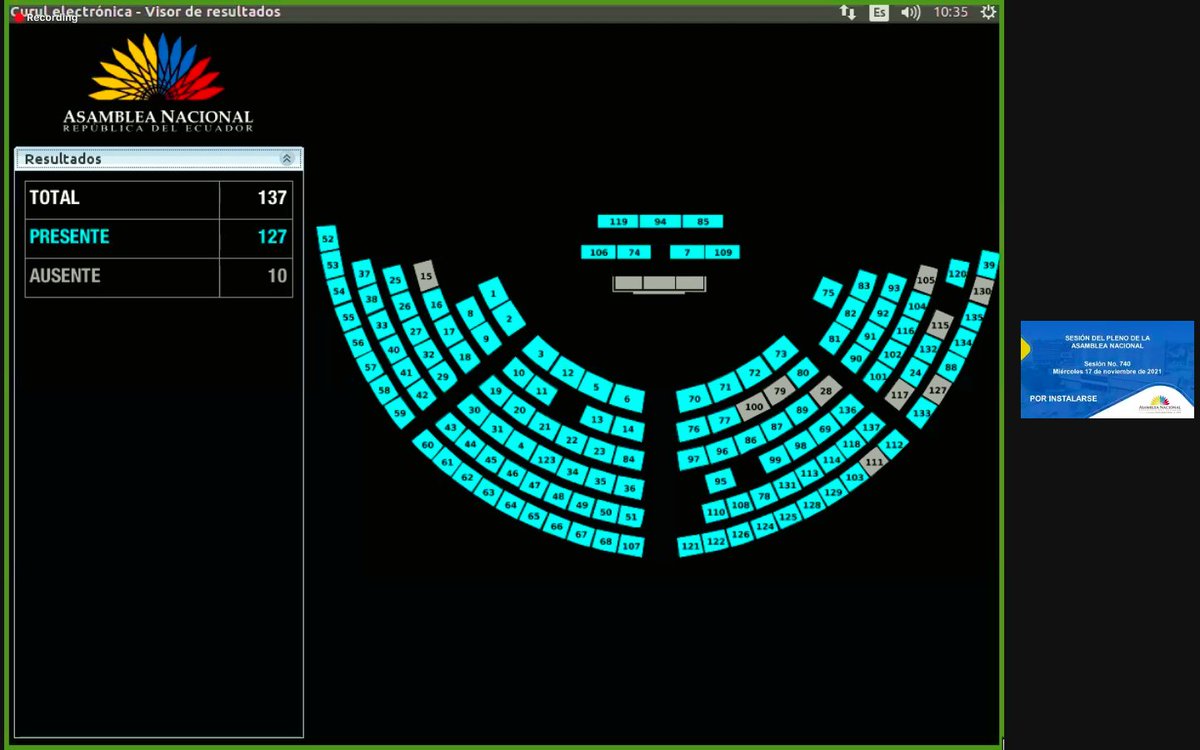Screen dimensions: 1200x750
Task: Click seat 133 on the right edge
Action: [921, 412]
